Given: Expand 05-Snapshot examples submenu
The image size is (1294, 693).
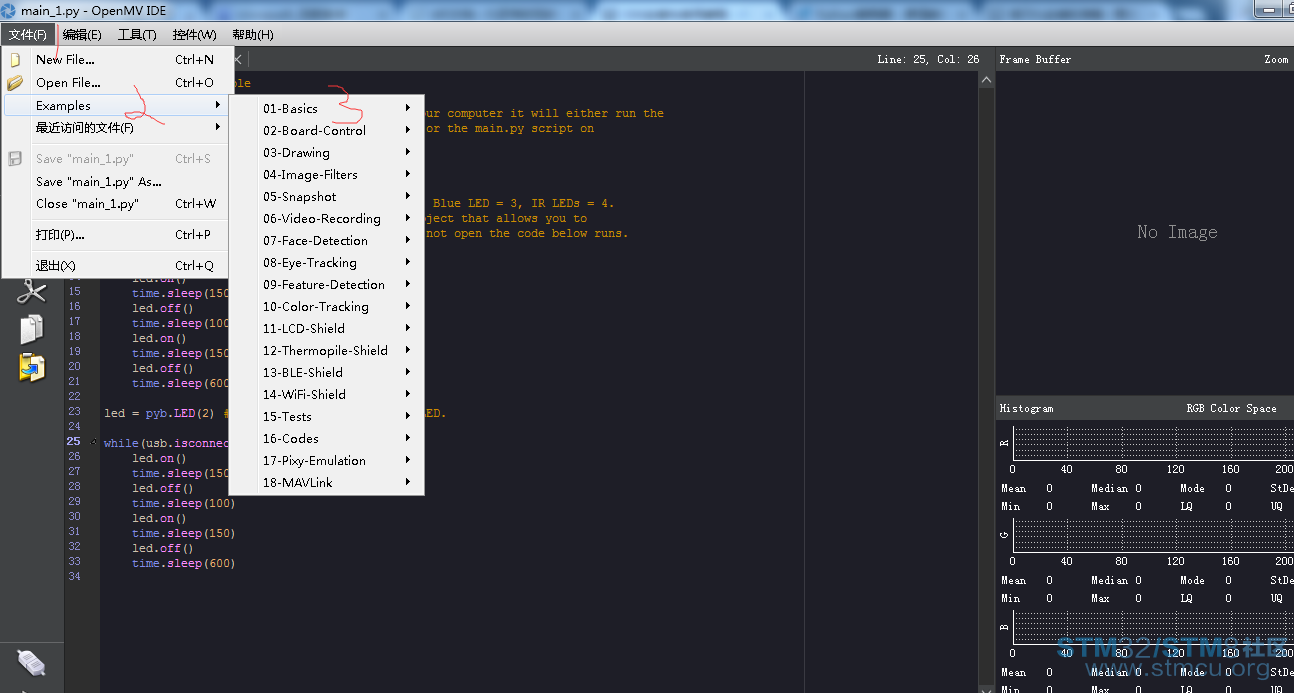Looking at the screenshot, I should click(327, 196).
